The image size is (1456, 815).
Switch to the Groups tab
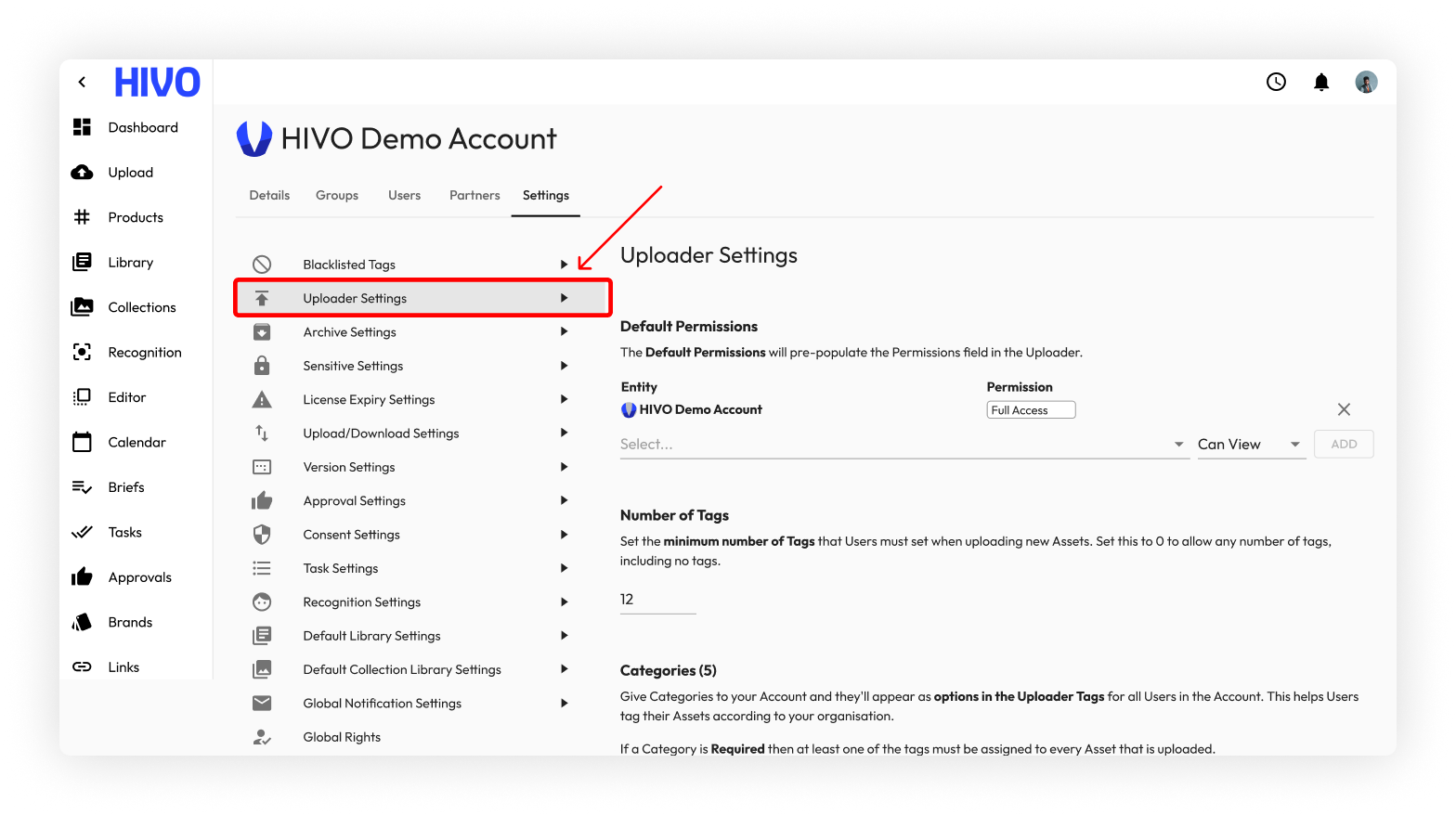(x=336, y=196)
